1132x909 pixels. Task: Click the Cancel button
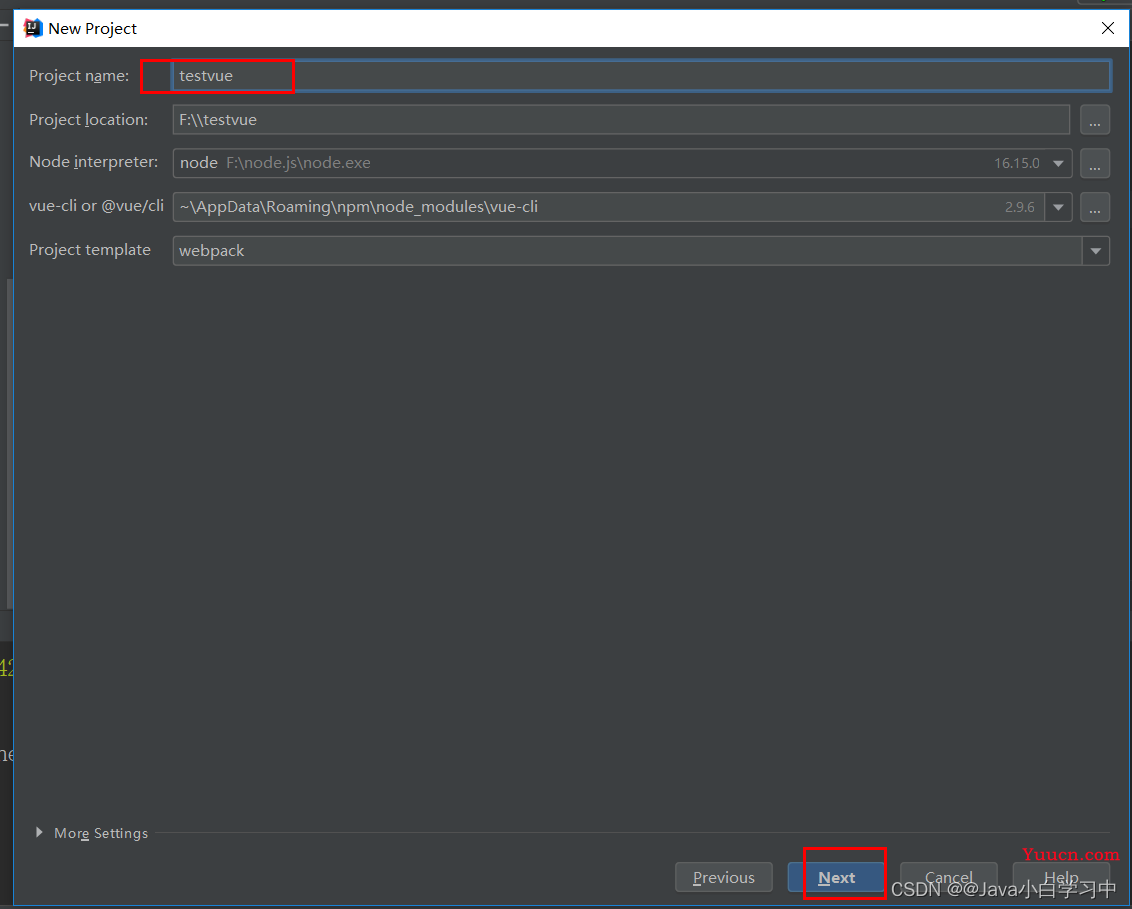coord(949,877)
